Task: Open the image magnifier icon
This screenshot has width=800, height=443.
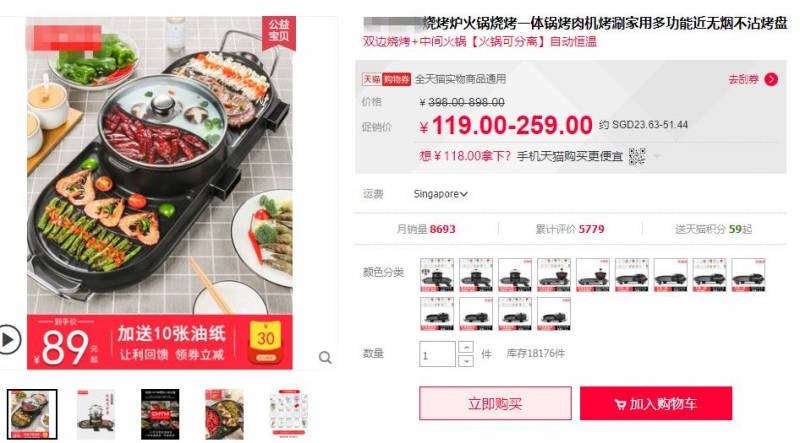Action: (x=325, y=357)
